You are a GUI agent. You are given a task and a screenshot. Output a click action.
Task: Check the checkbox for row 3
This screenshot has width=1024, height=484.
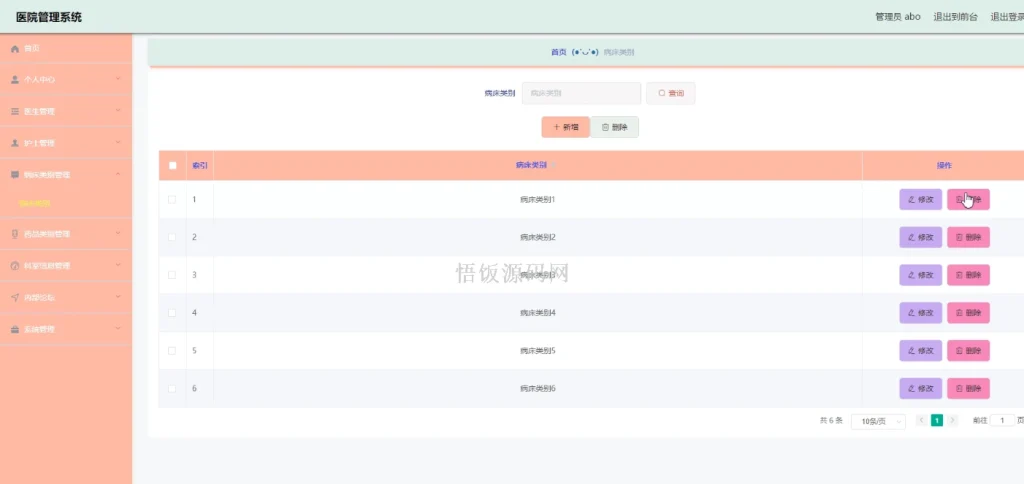[x=172, y=276]
